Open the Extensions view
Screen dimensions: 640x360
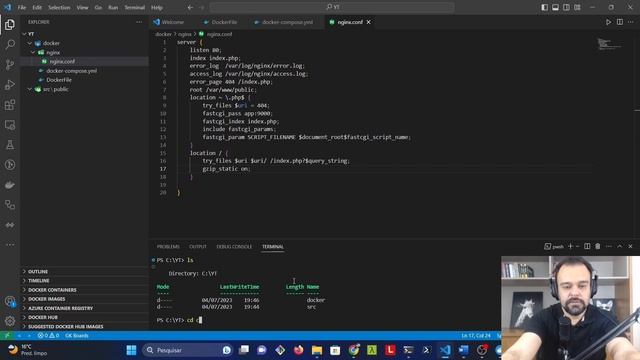(10, 105)
